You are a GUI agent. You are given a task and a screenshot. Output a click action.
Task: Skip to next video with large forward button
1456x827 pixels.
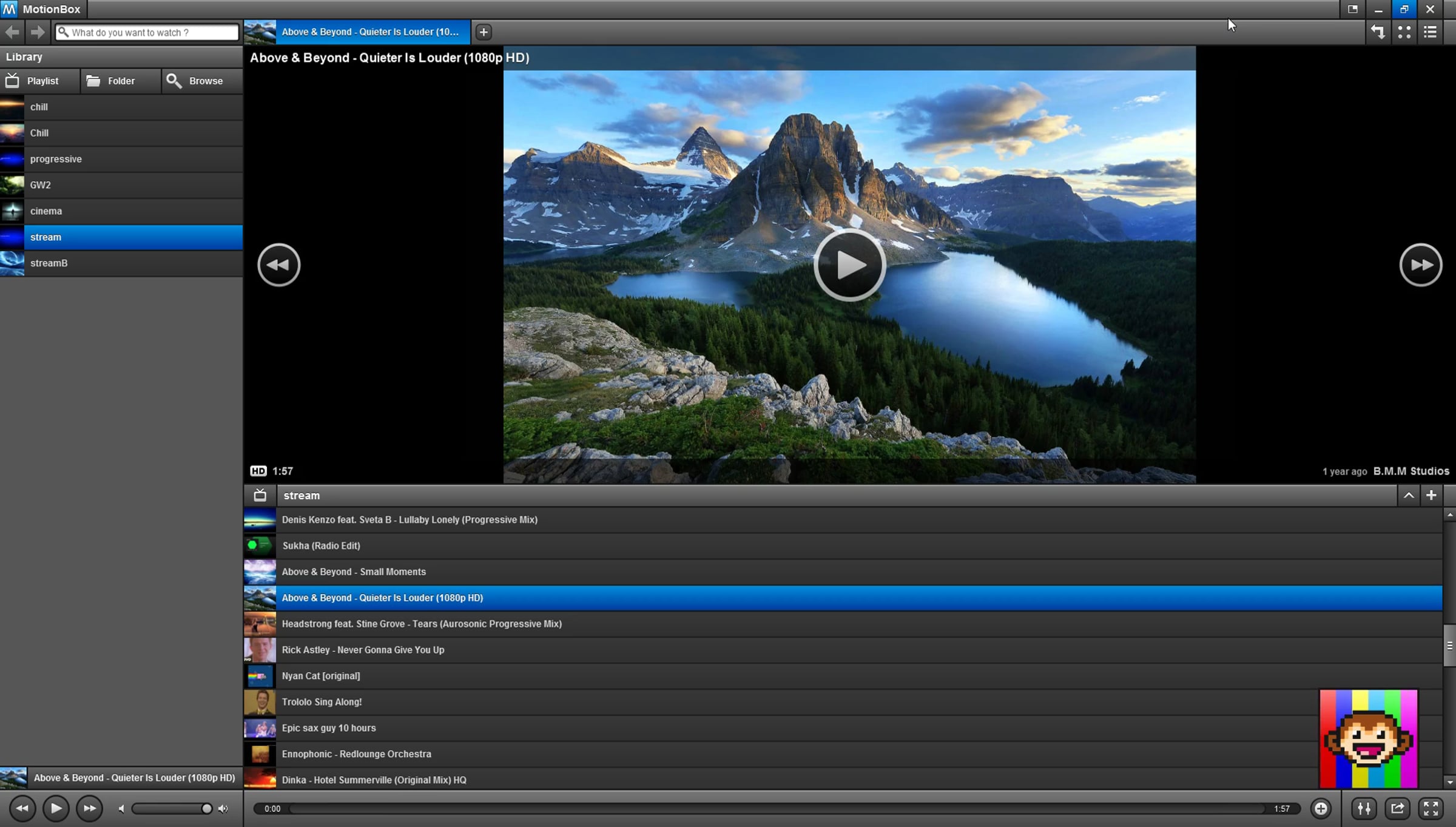1420,265
